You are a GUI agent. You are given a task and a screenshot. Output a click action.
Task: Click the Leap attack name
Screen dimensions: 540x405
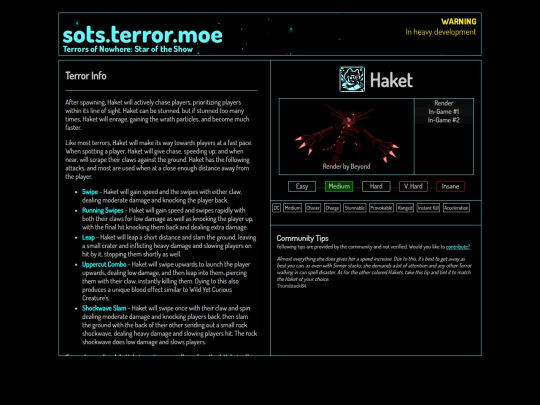coord(88,237)
